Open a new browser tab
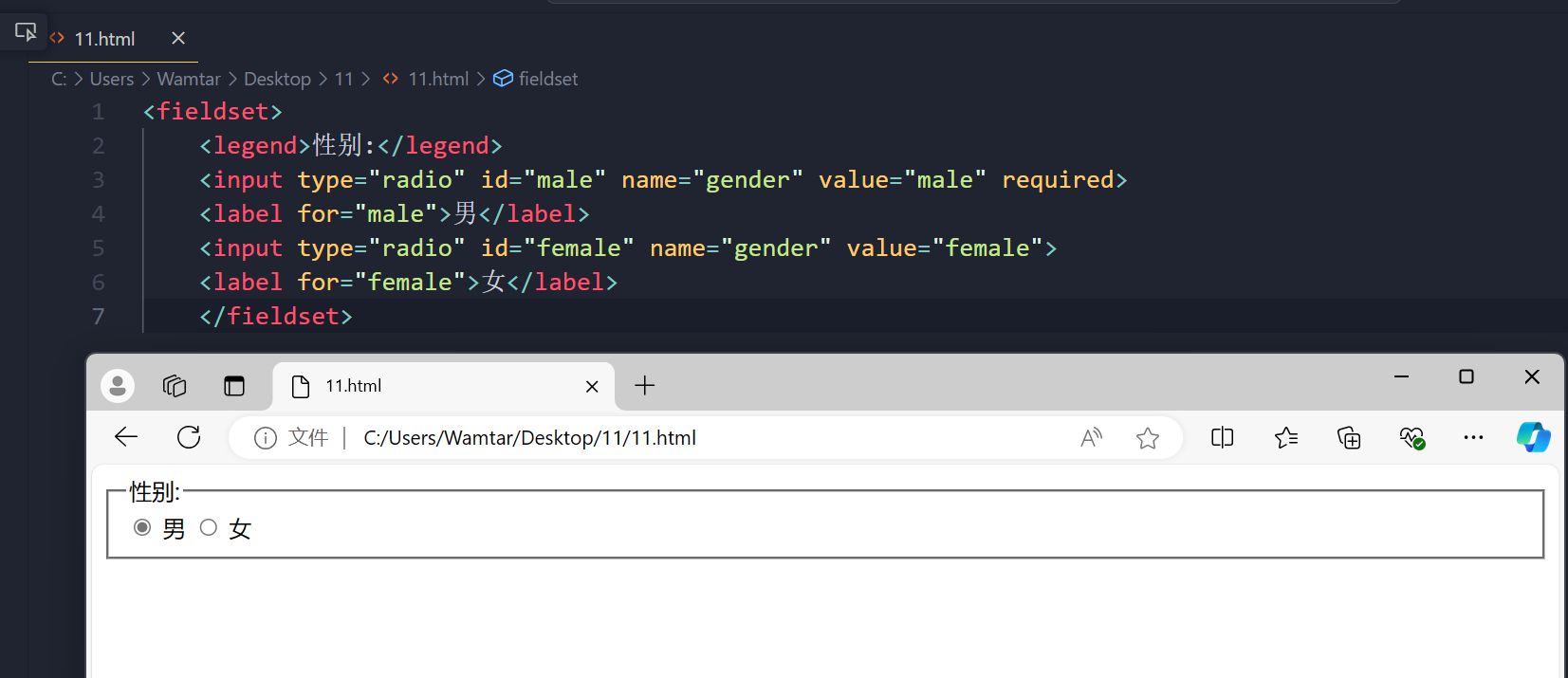Screen dimensions: 1568x678 coord(645,386)
